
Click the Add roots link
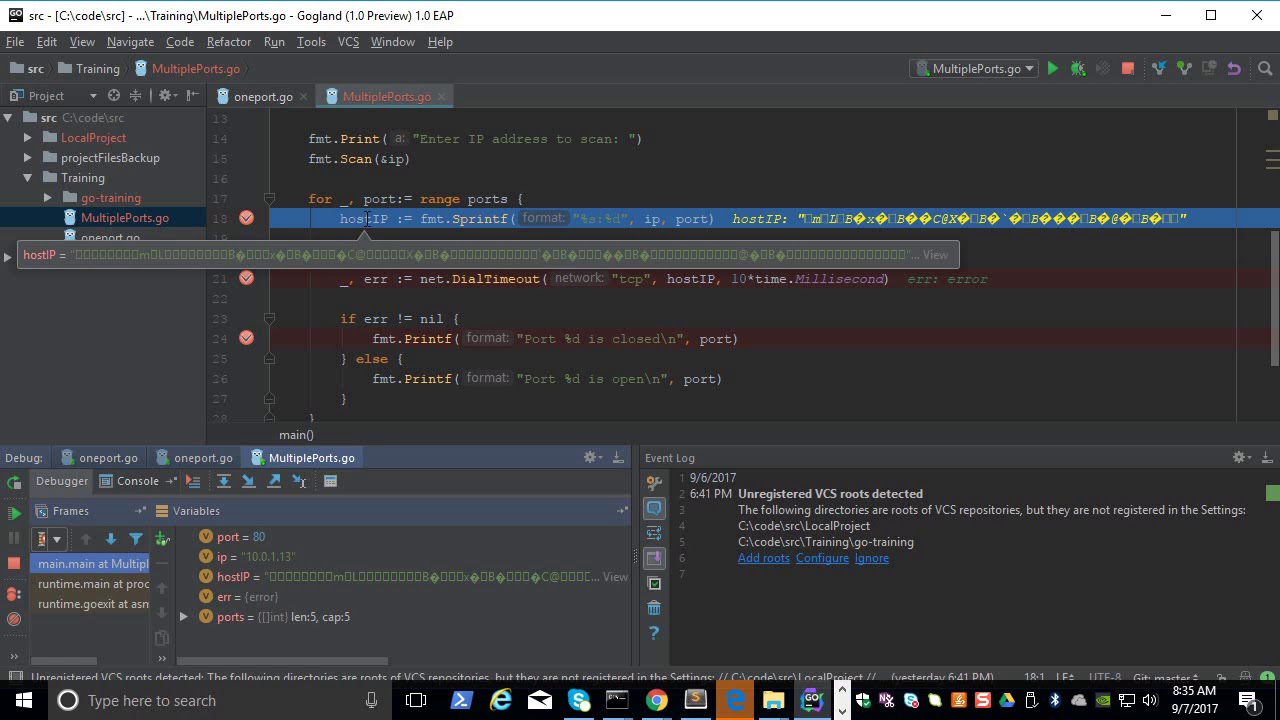pyautogui.click(x=764, y=558)
